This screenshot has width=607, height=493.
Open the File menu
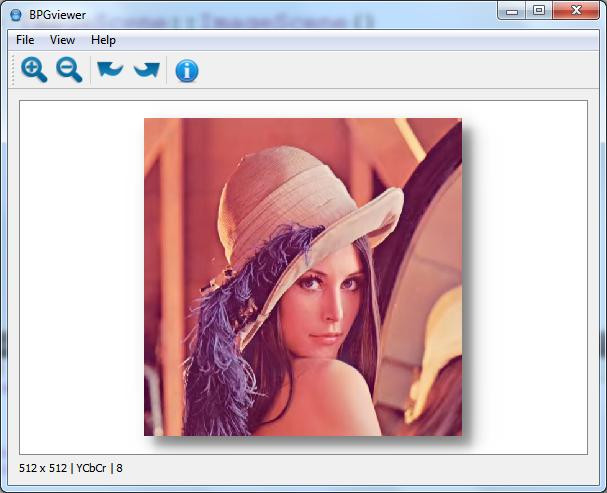point(25,40)
